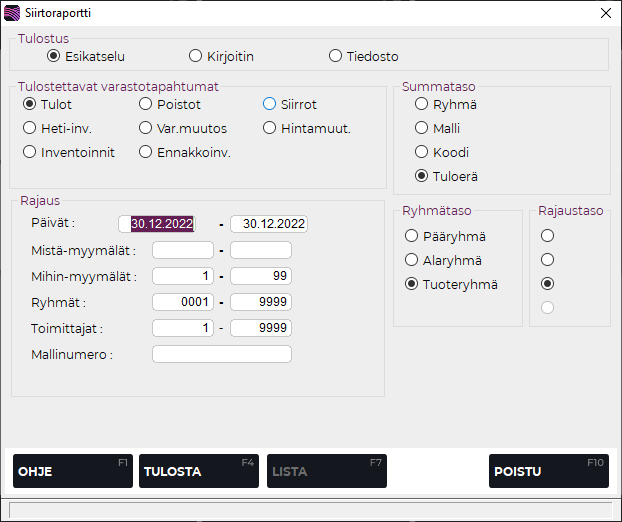Select the Poistot stock event type
The width and height of the screenshot is (622, 522).
[x=146, y=104]
